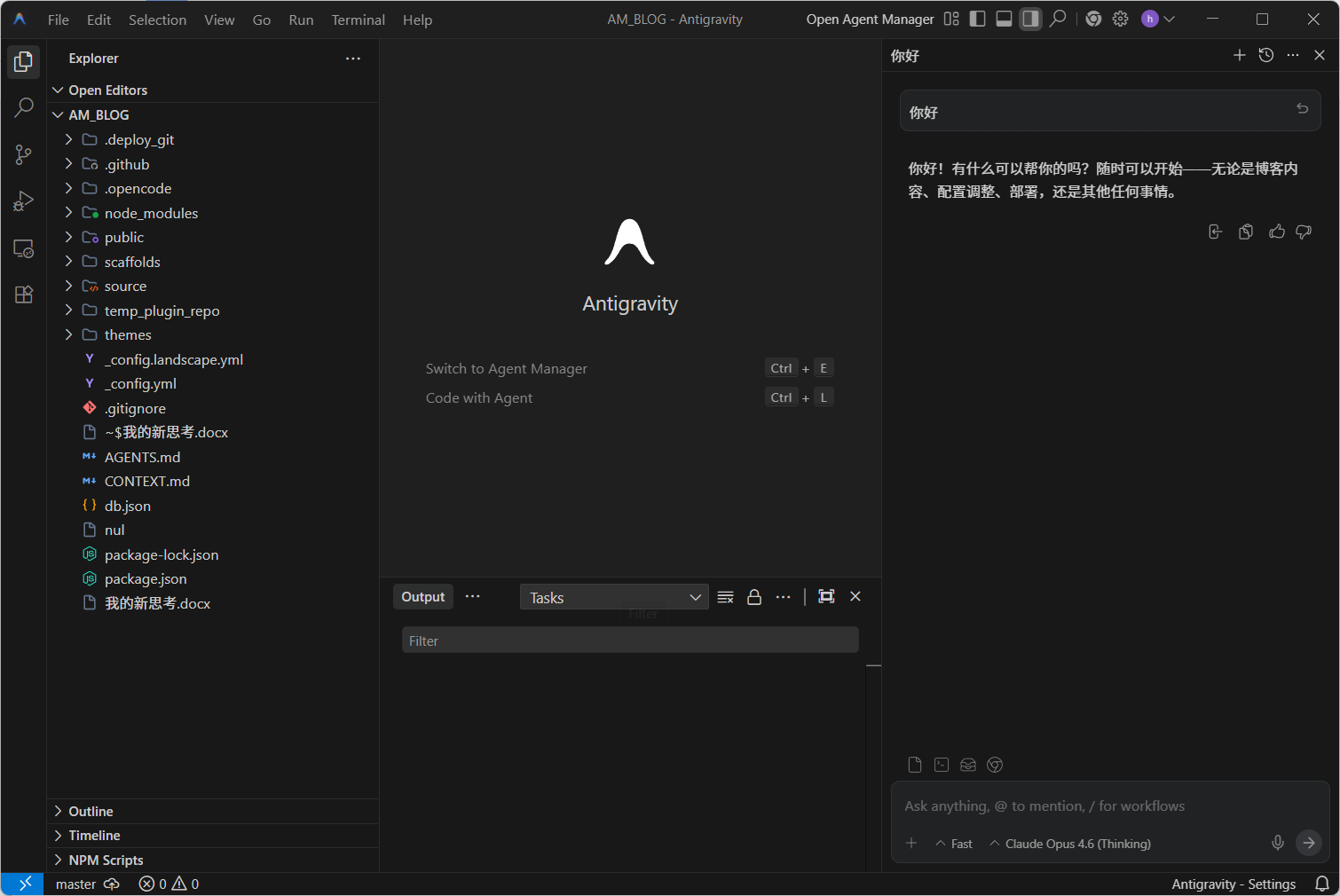Screen dimensions: 1340x896
Task: Expand the node_modules folder
Action: 213,213
